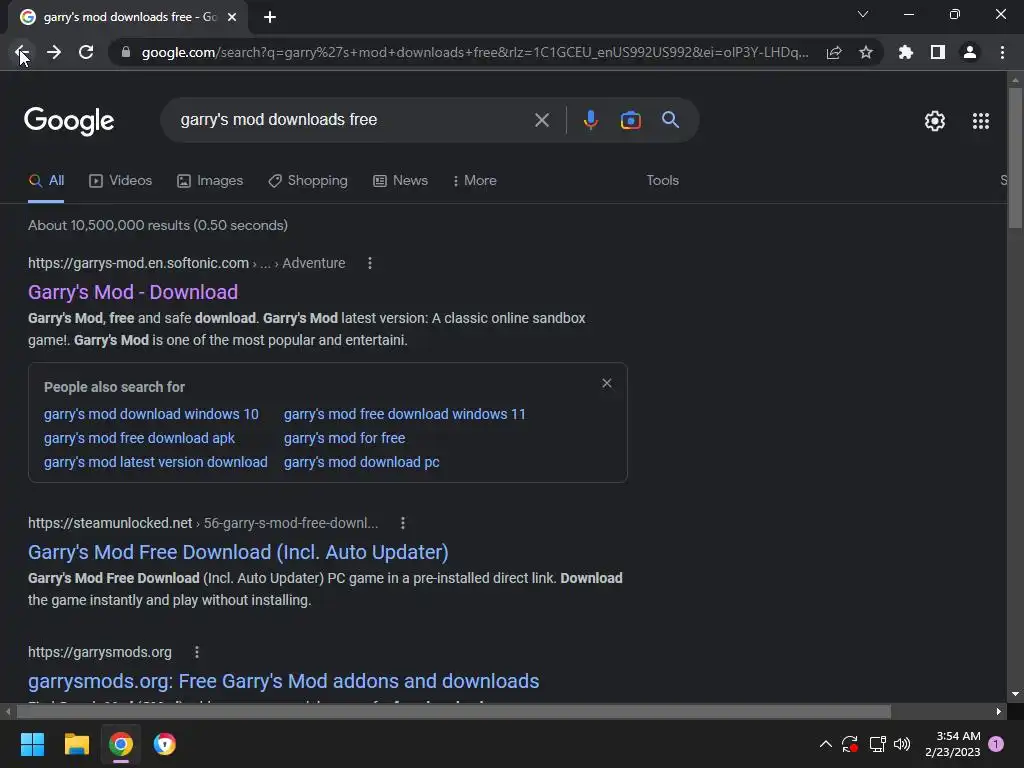Click the steamunlocked.net URL text

[x=110, y=523]
